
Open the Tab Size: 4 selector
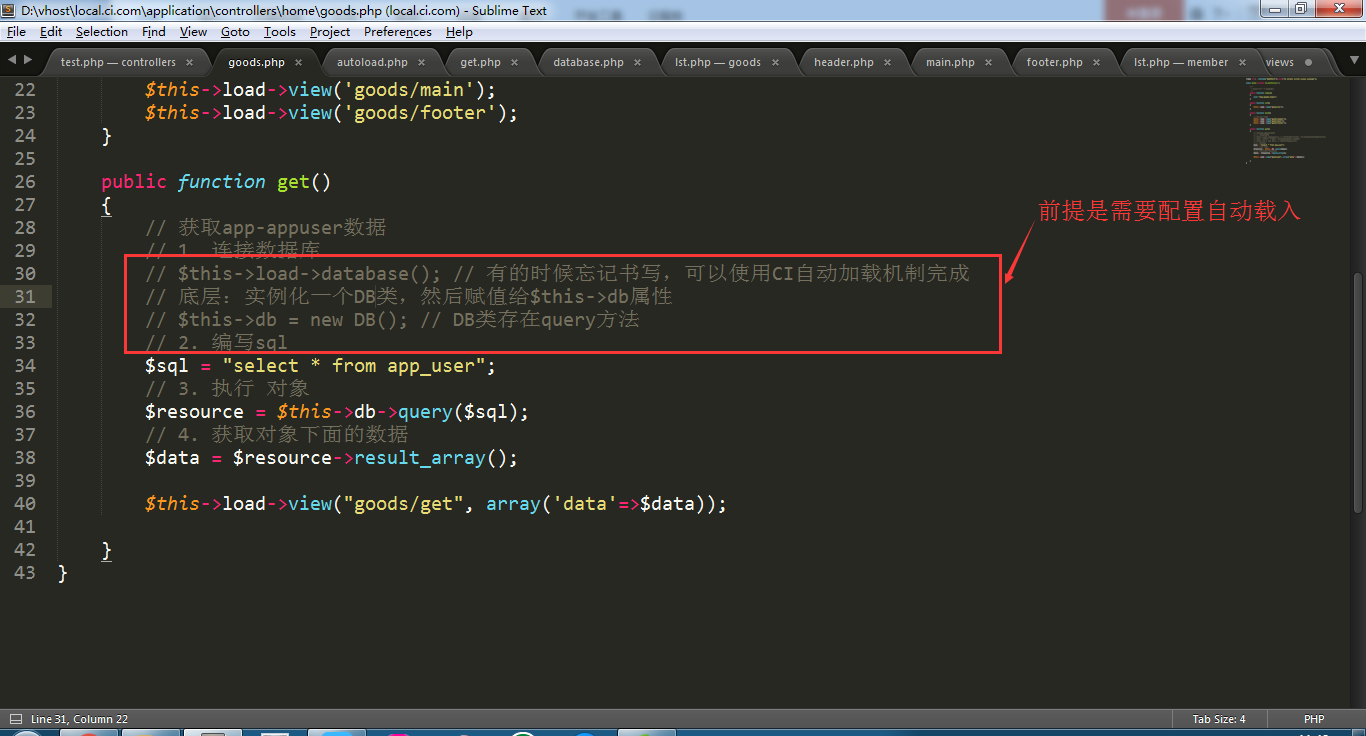pos(1218,719)
